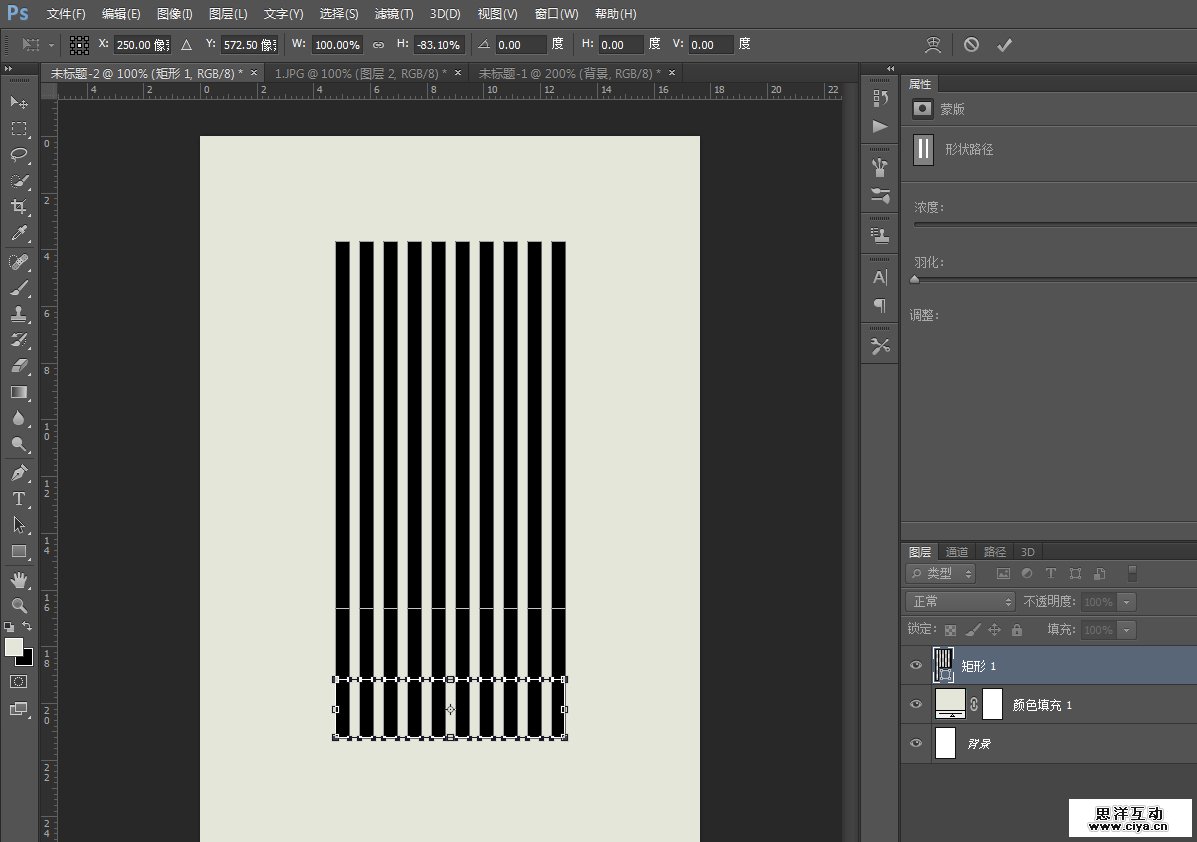The image size is (1197, 842).
Task: Switch to the 1.JPG document tab
Action: [361, 73]
